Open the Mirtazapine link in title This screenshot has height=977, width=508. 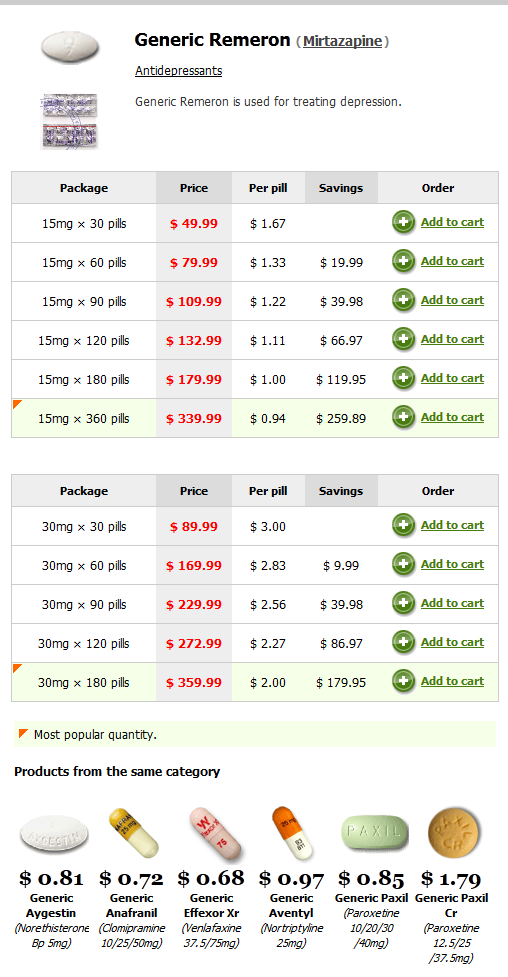coord(343,42)
